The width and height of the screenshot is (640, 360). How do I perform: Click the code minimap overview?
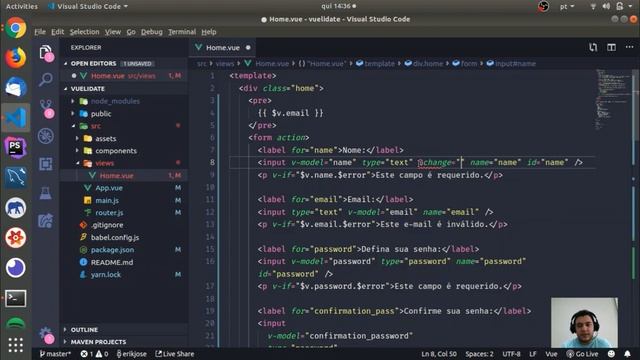tap(613, 99)
